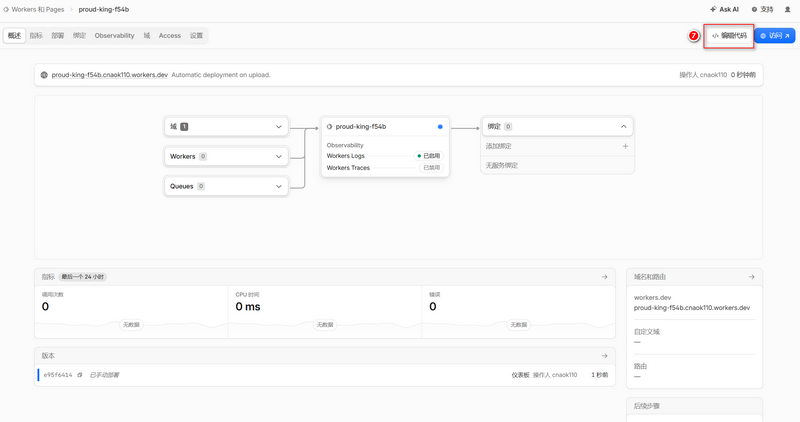Viewport: 800px width, 422px height.
Task: Open versions list via 版本 arrow
Action: (x=605, y=356)
